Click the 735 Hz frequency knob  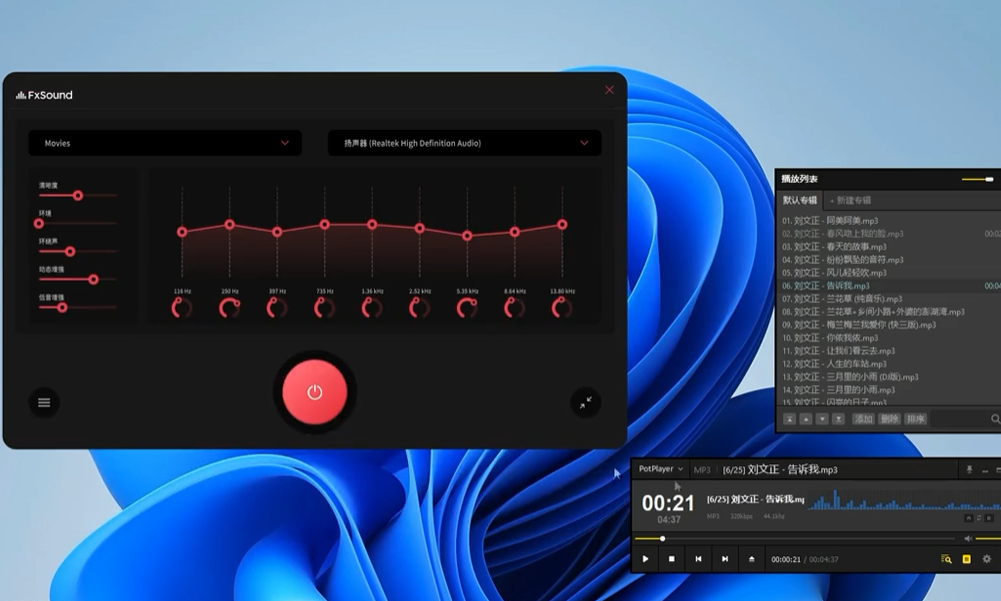point(324,308)
